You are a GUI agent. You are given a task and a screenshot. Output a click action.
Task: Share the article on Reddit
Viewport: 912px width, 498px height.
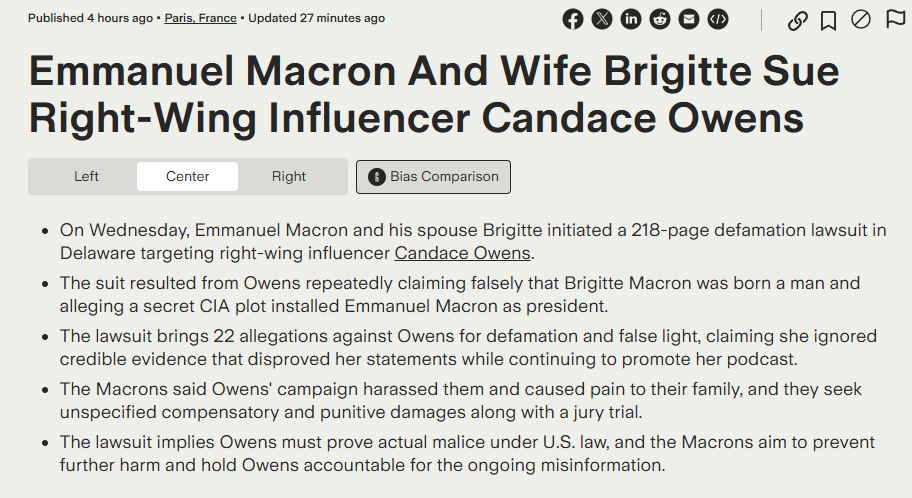(660, 20)
